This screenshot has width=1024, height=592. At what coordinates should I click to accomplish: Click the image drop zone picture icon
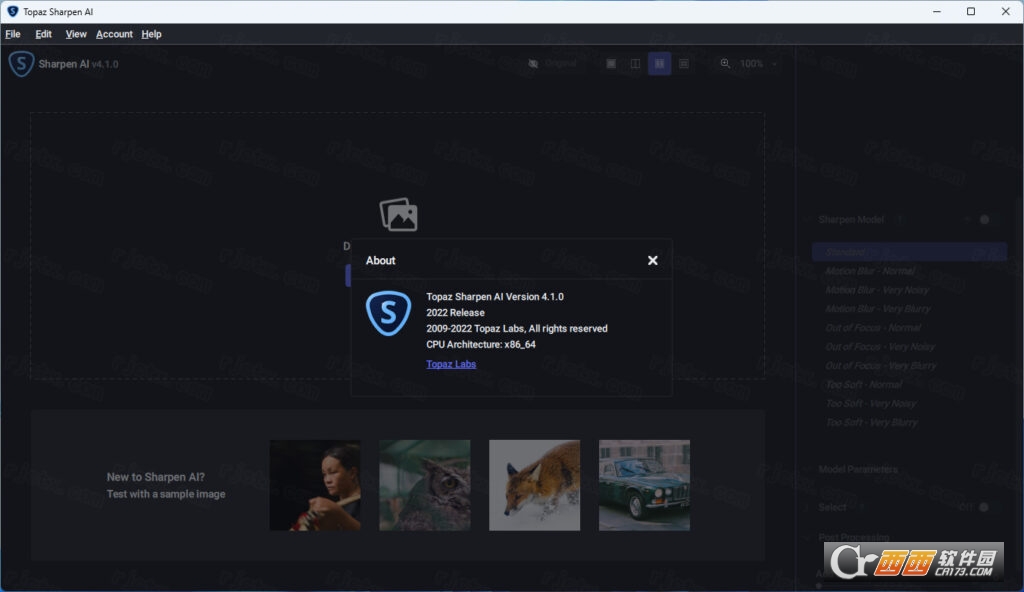[398, 214]
